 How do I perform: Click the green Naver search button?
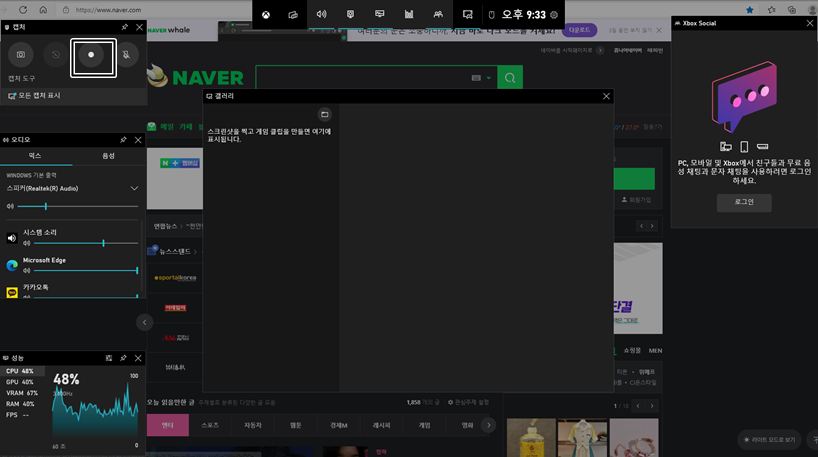tap(510, 78)
